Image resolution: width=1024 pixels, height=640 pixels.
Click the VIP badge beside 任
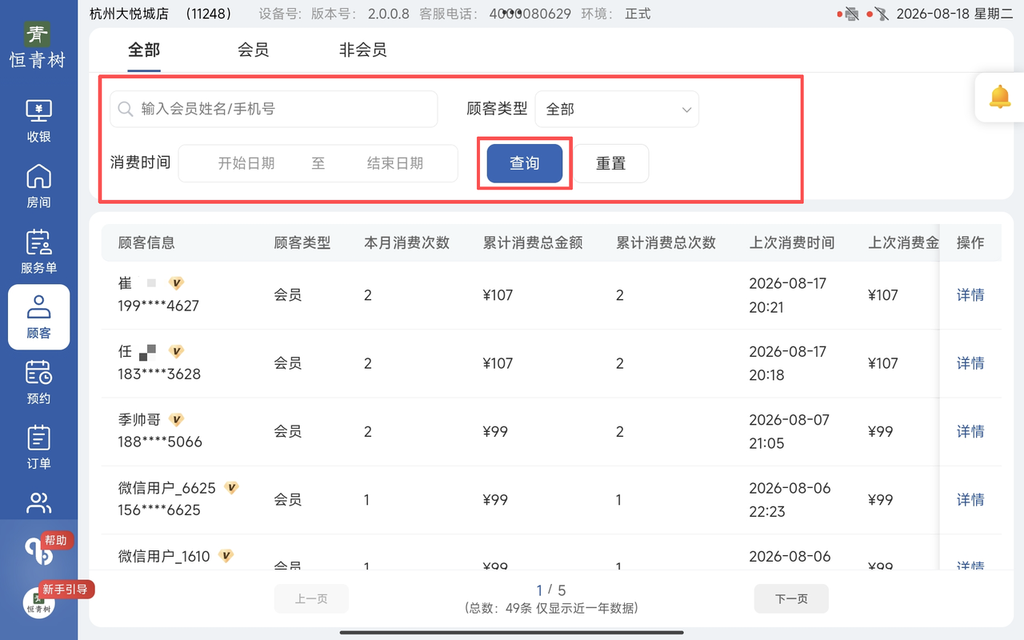click(x=176, y=351)
